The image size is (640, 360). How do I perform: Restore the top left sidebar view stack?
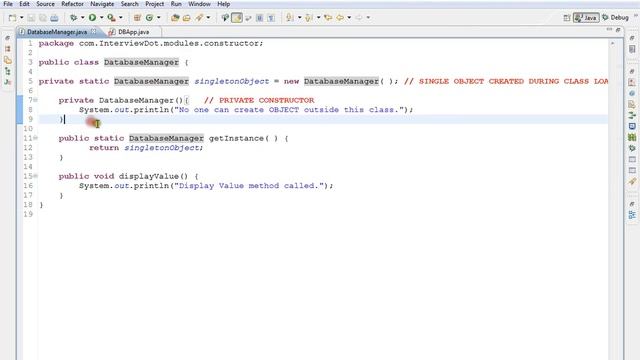pyautogui.click(x=7, y=38)
